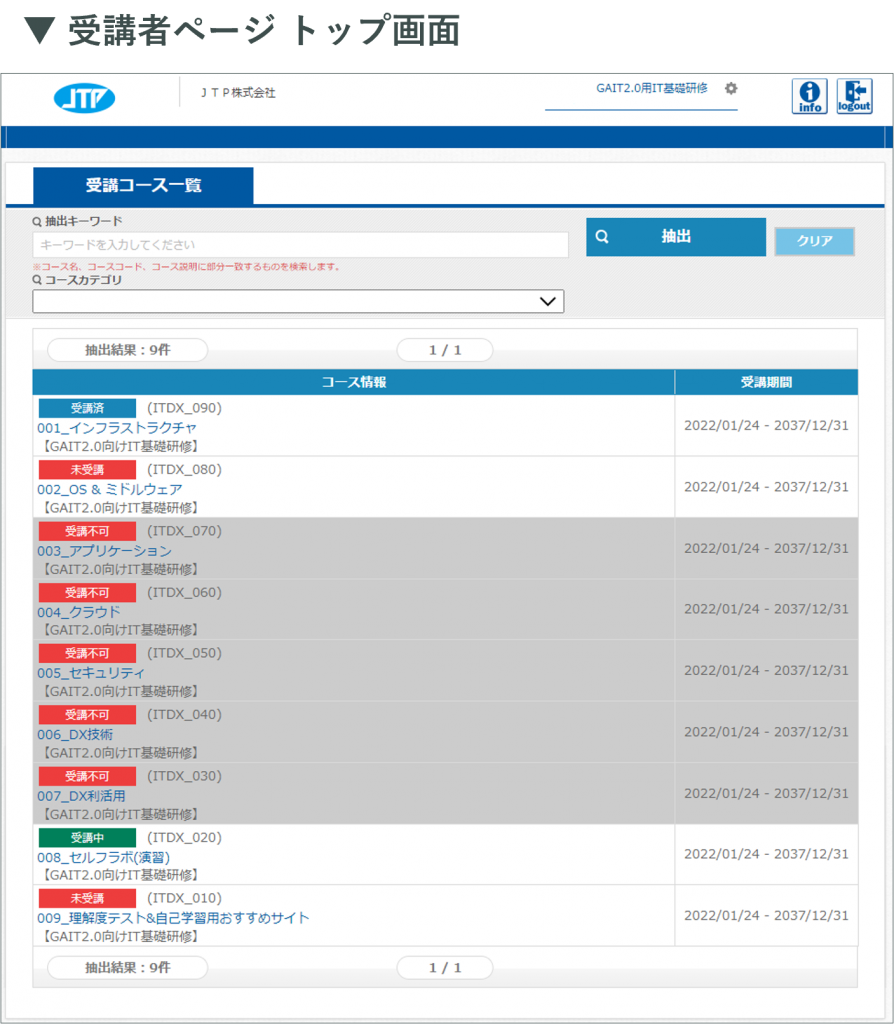894x1024 pixels.
Task: Expand the コースカテゴリ dropdown
Action: tap(298, 301)
